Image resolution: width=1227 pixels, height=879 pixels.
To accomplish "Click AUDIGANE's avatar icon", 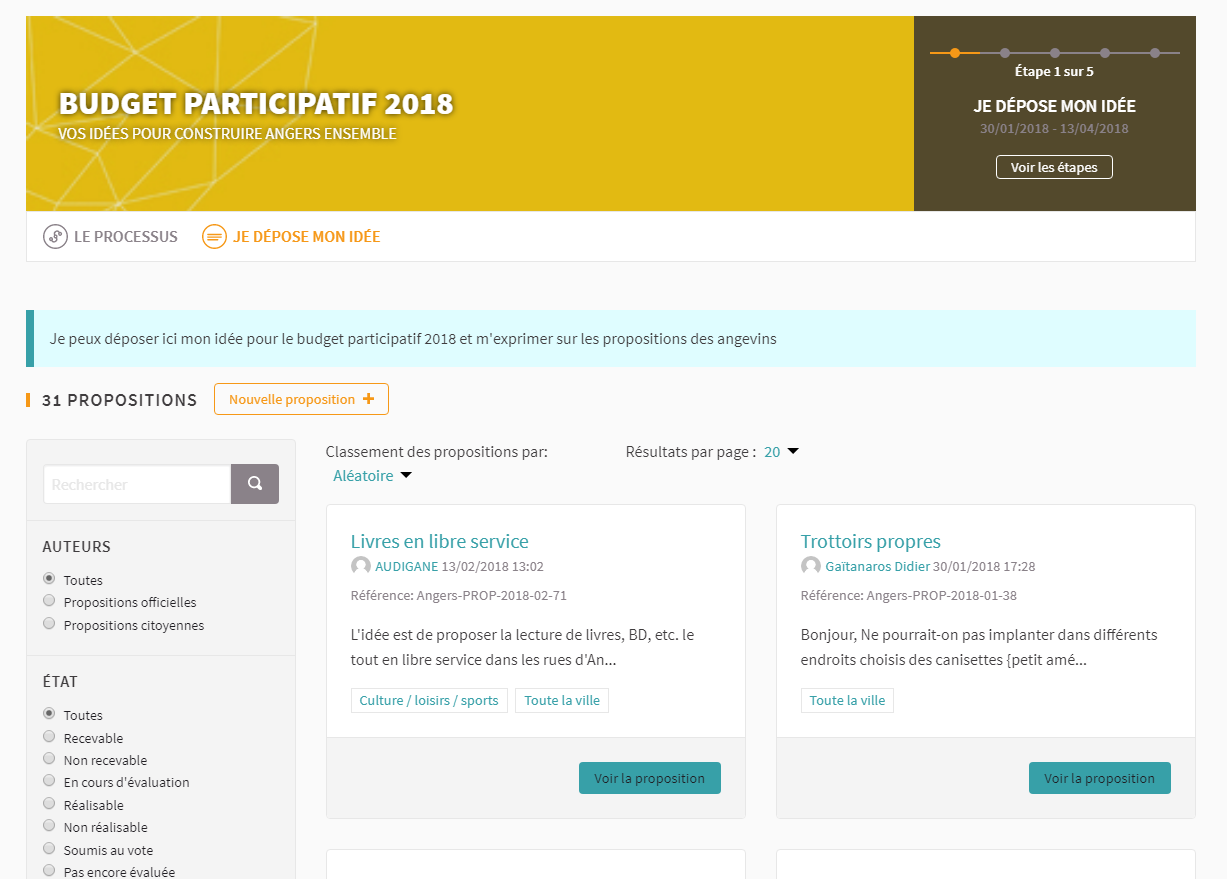I will pos(361,566).
